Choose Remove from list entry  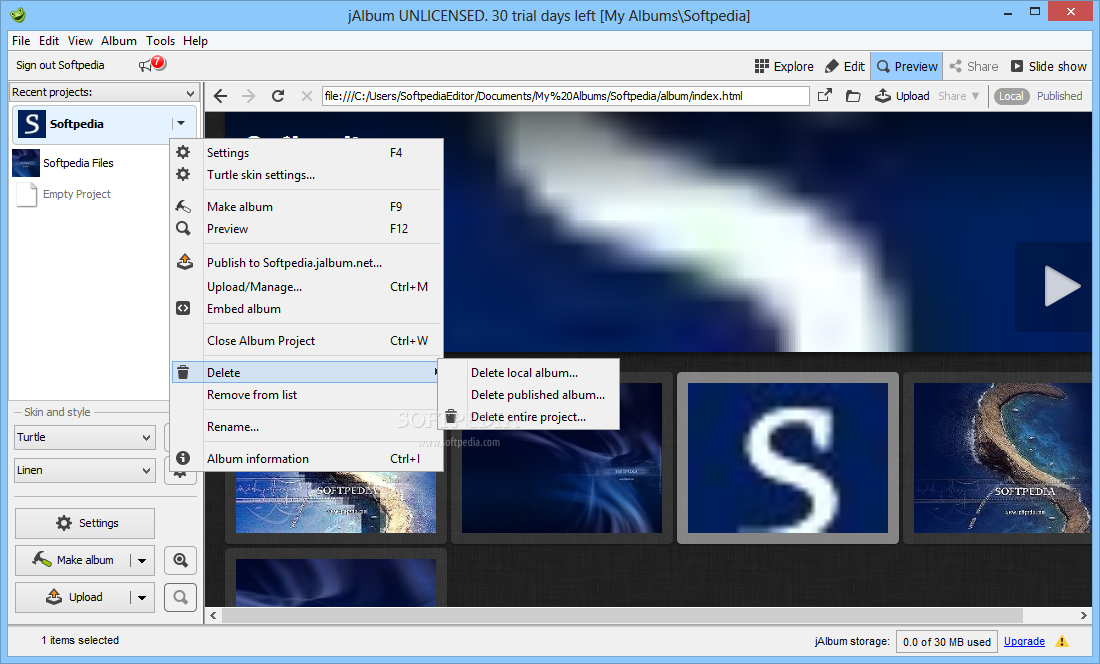307,395
